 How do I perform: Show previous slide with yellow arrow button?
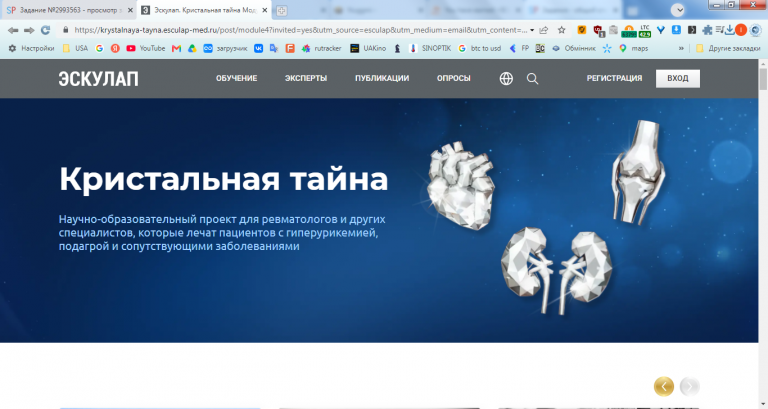pos(664,386)
